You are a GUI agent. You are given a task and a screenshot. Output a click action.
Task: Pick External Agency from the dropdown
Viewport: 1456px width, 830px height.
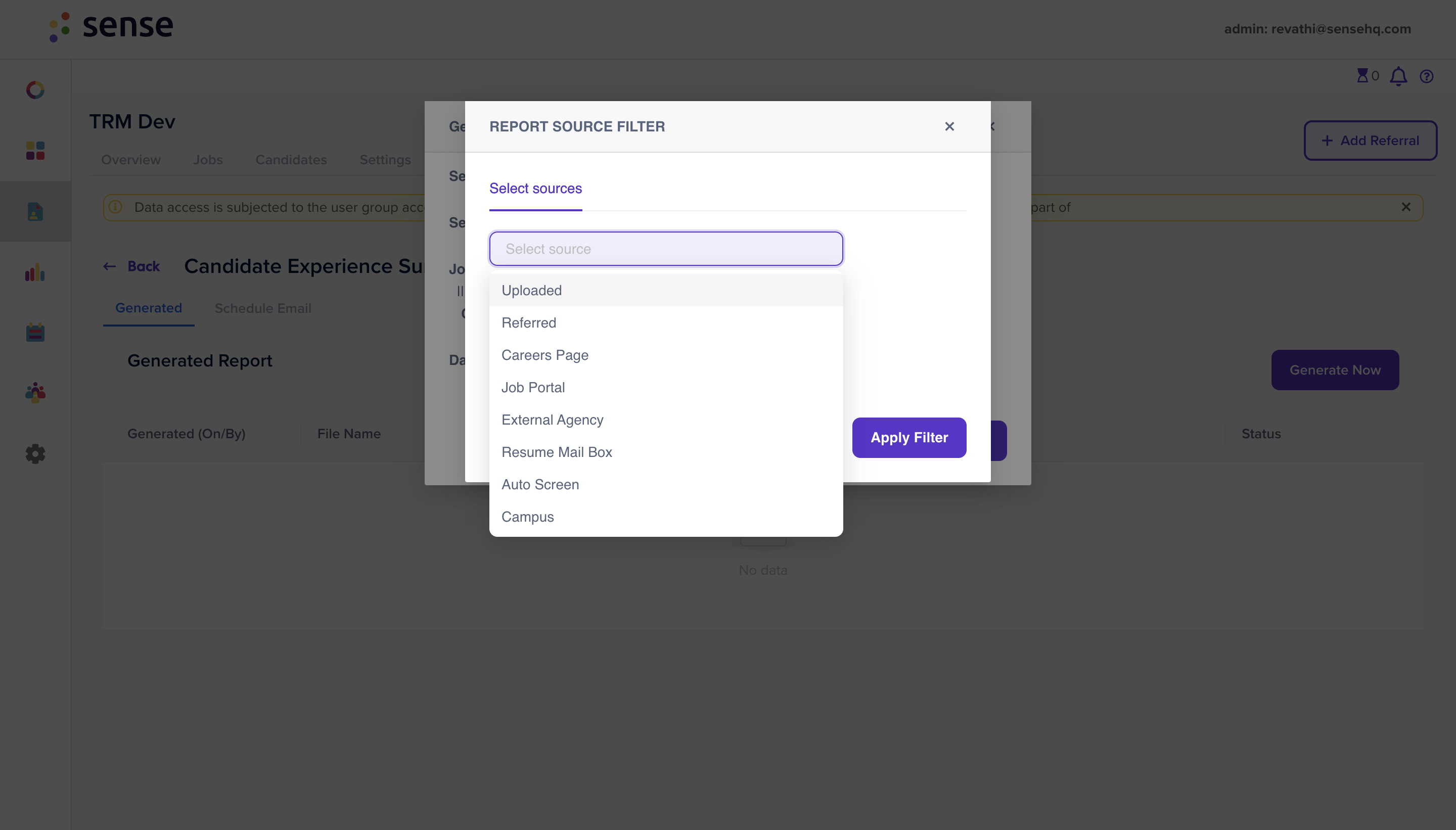[552, 420]
